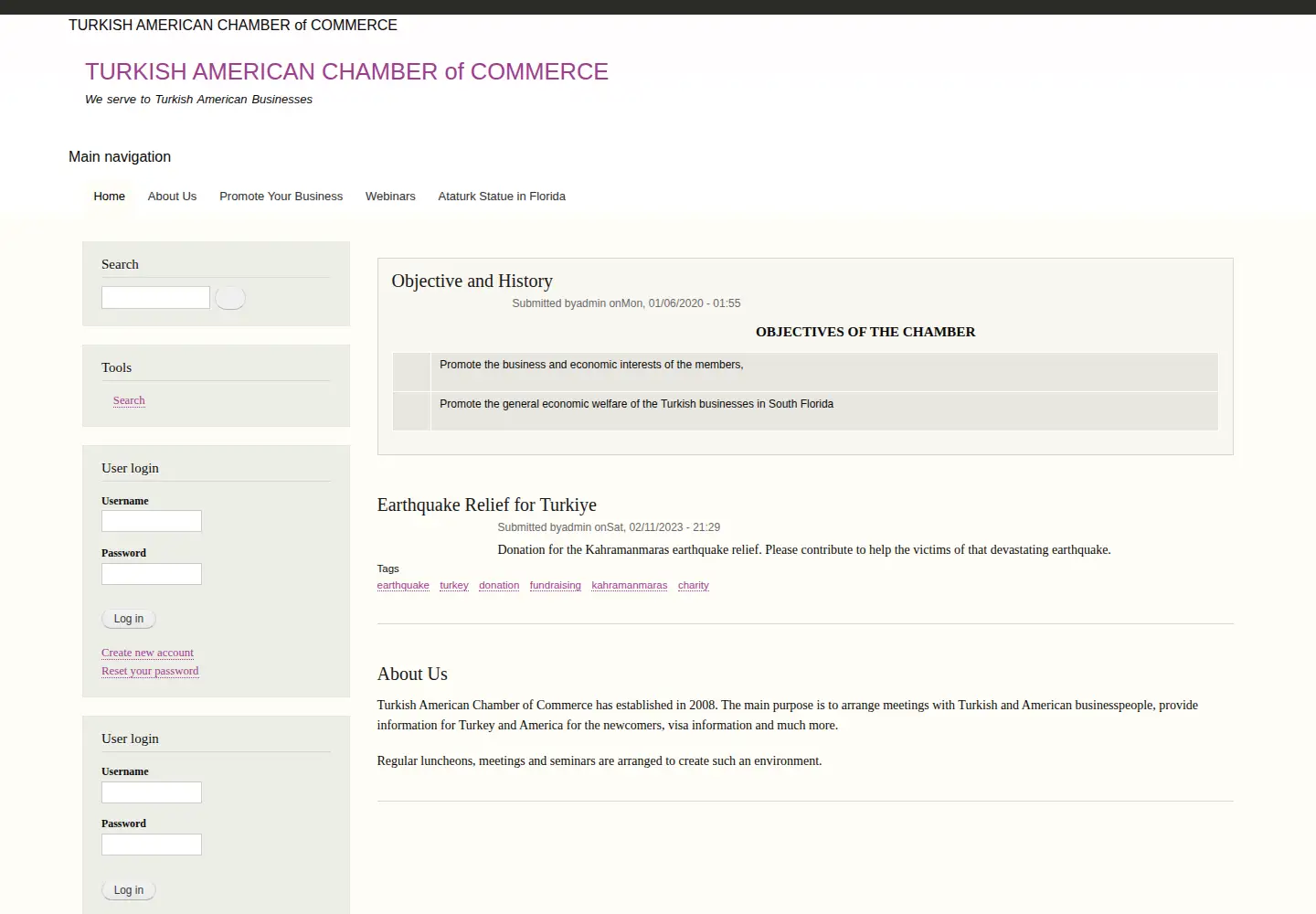Click the slogan 'We serve to Turkish American Businesses'
Screen dimensions: 1316x914
click(198, 100)
